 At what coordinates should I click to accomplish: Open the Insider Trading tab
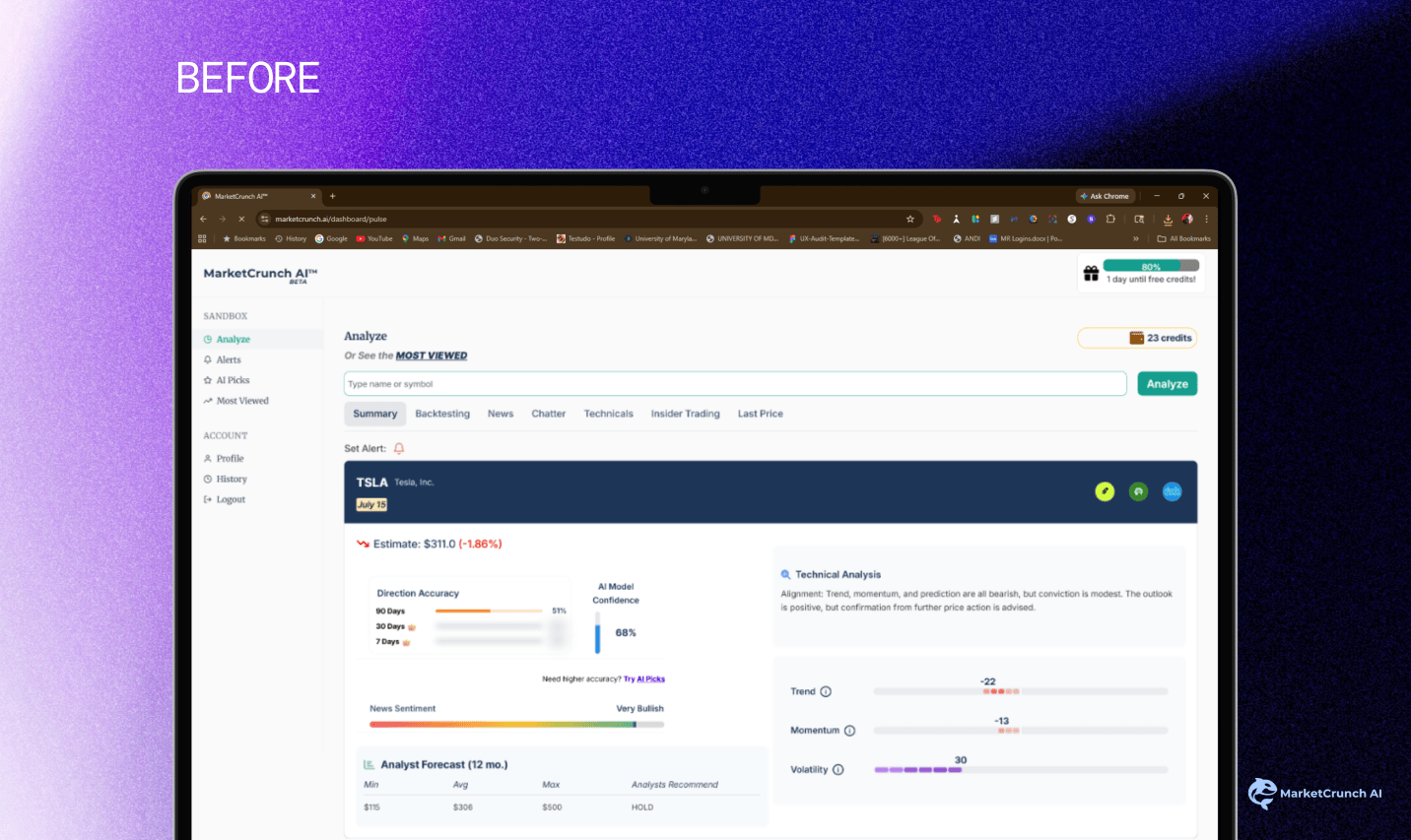pos(685,414)
